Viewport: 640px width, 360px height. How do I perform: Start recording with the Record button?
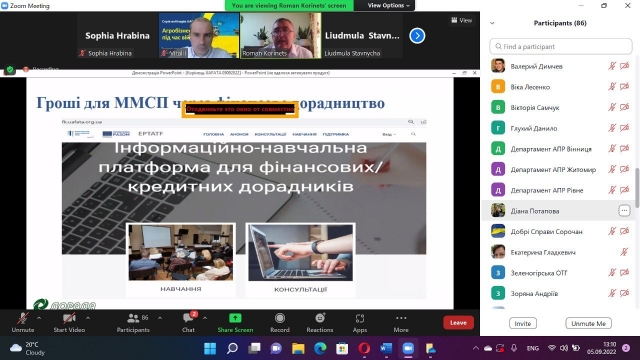pyautogui.click(x=280, y=322)
